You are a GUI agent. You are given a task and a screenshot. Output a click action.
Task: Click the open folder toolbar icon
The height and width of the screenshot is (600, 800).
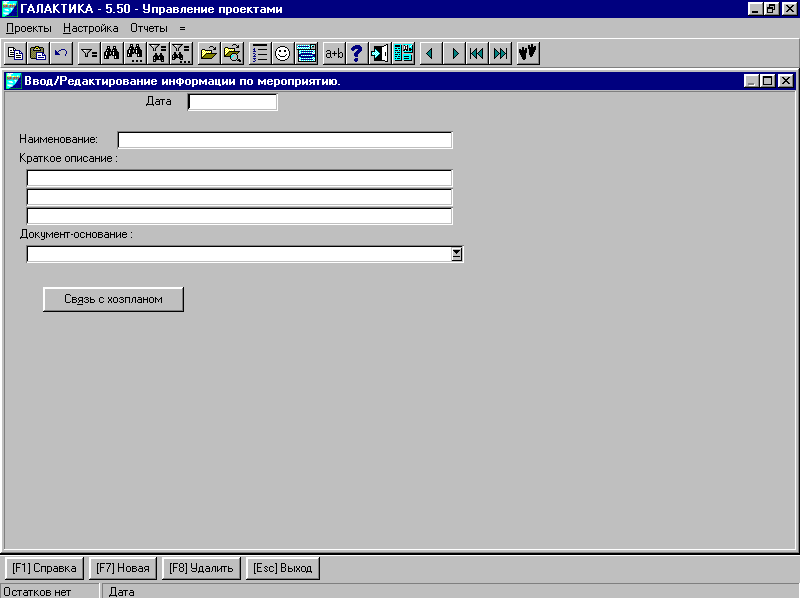point(209,53)
